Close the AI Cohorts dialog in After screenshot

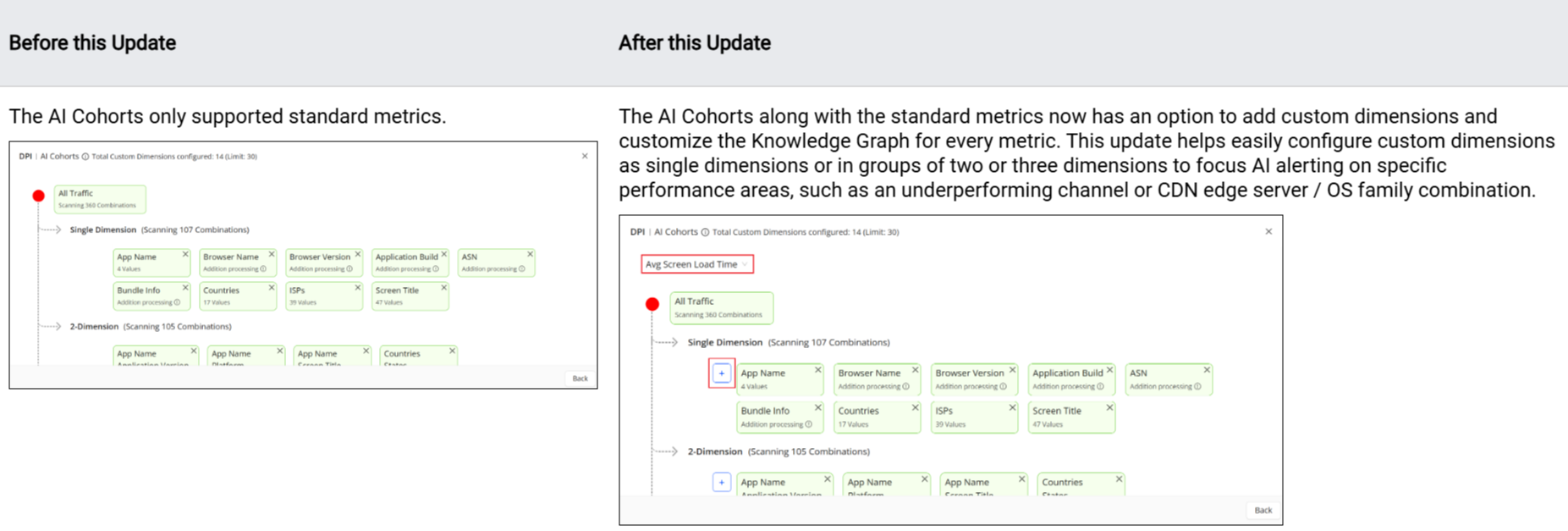(1268, 231)
